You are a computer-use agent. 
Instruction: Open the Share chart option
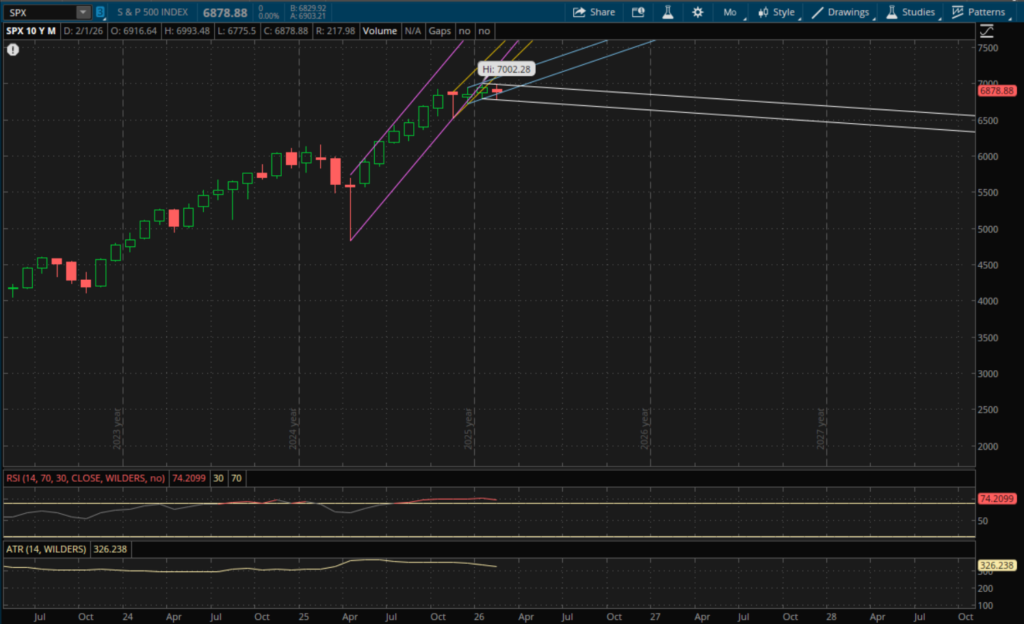pyautogui.click(x=594, y=12)
